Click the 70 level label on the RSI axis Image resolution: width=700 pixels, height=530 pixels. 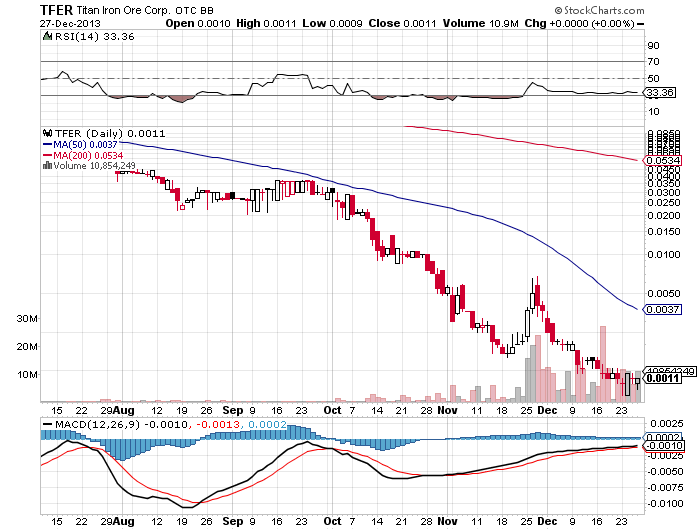pos(653,62)
